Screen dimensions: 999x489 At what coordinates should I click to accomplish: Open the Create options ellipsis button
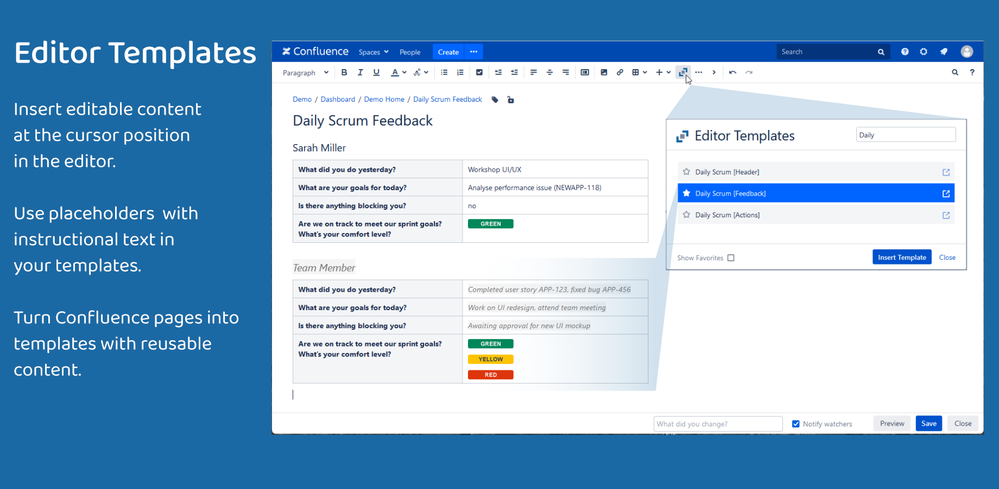point(473,52)
